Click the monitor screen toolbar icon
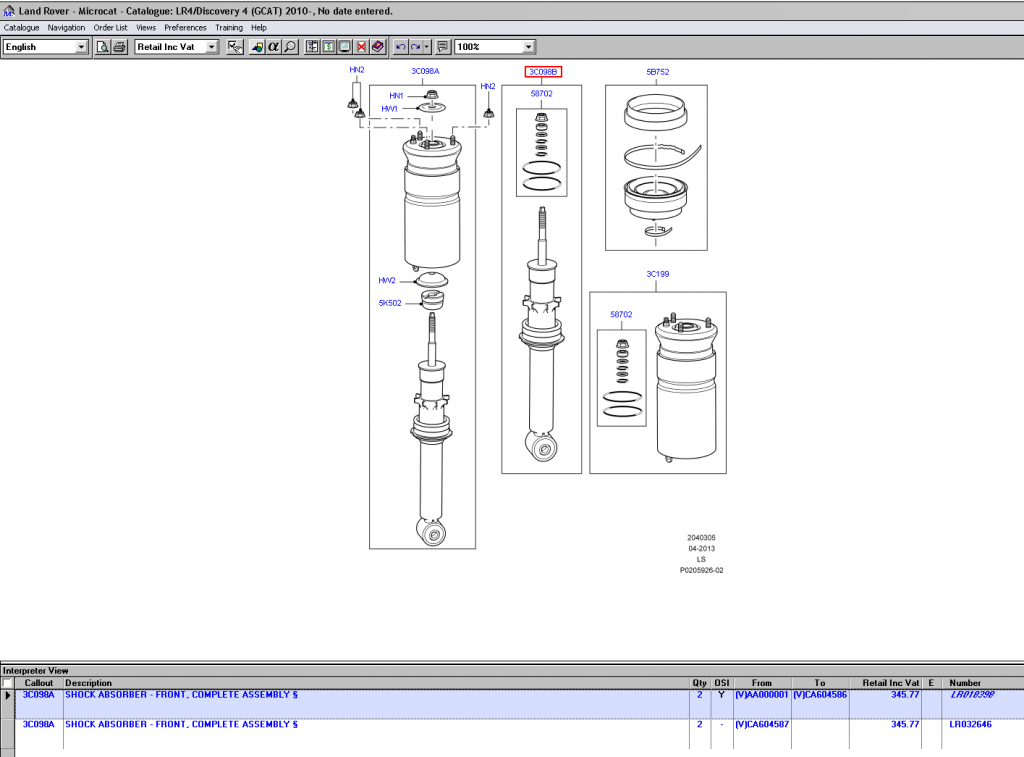The height and width of the screenshot is (757, 1024). pyautogui.click(x=345, y=47)
